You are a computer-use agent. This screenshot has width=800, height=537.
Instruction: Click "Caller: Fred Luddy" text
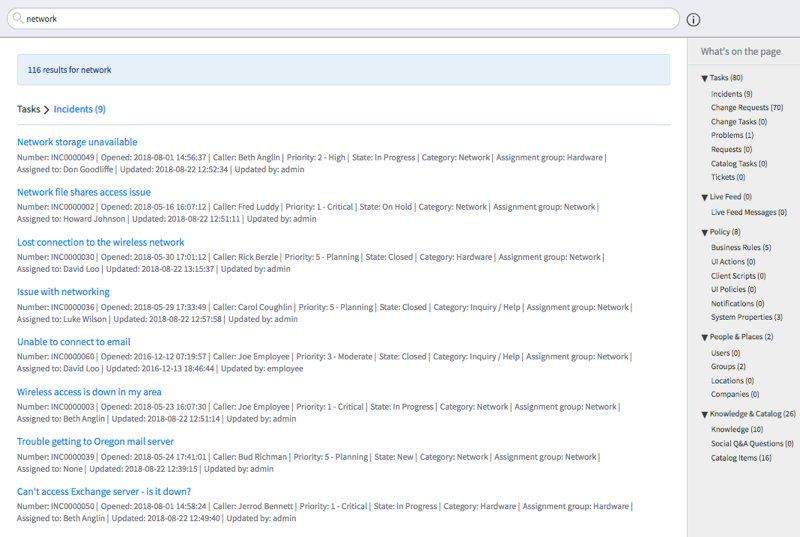coord(246,207)
